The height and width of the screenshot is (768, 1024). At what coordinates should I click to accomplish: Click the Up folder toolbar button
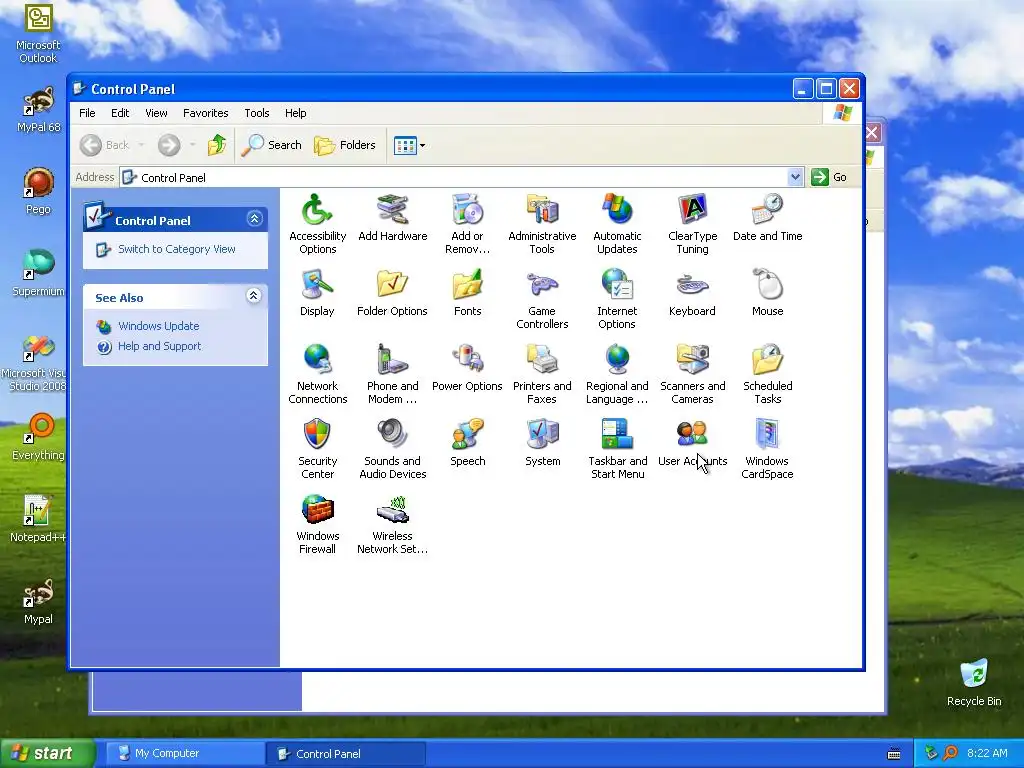pyautogui.click(x=217, y=145)
